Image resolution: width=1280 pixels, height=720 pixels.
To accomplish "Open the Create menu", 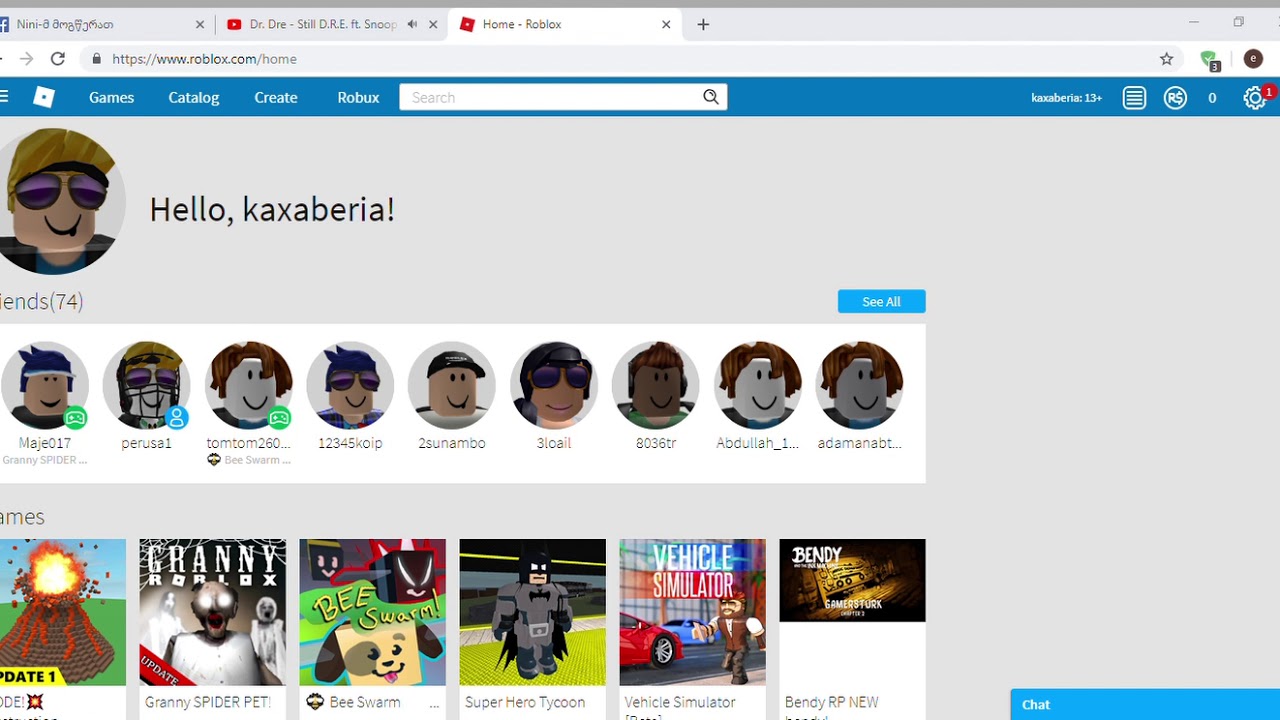I will click(276, 97).
